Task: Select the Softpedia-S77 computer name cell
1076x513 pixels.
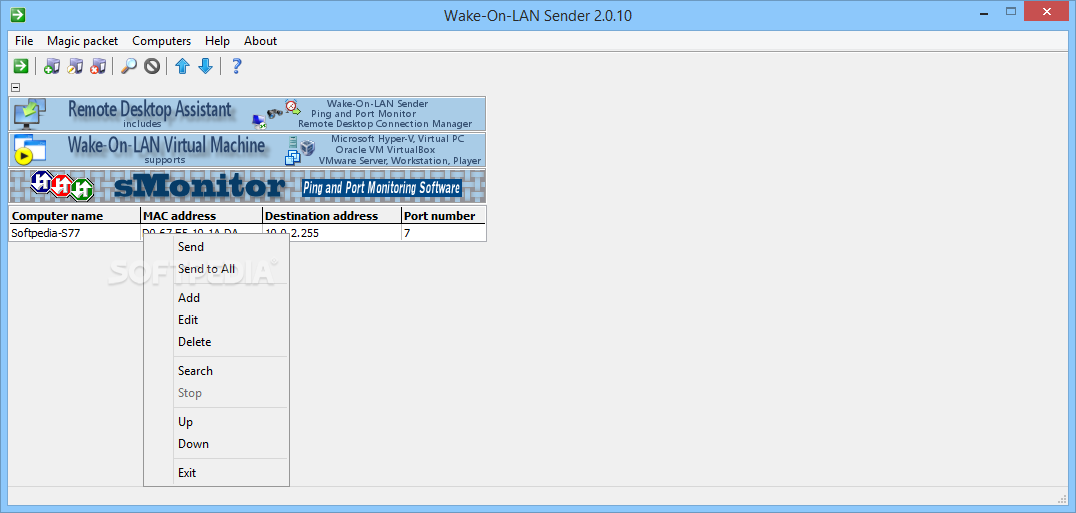Action: [x=74, y=232]
